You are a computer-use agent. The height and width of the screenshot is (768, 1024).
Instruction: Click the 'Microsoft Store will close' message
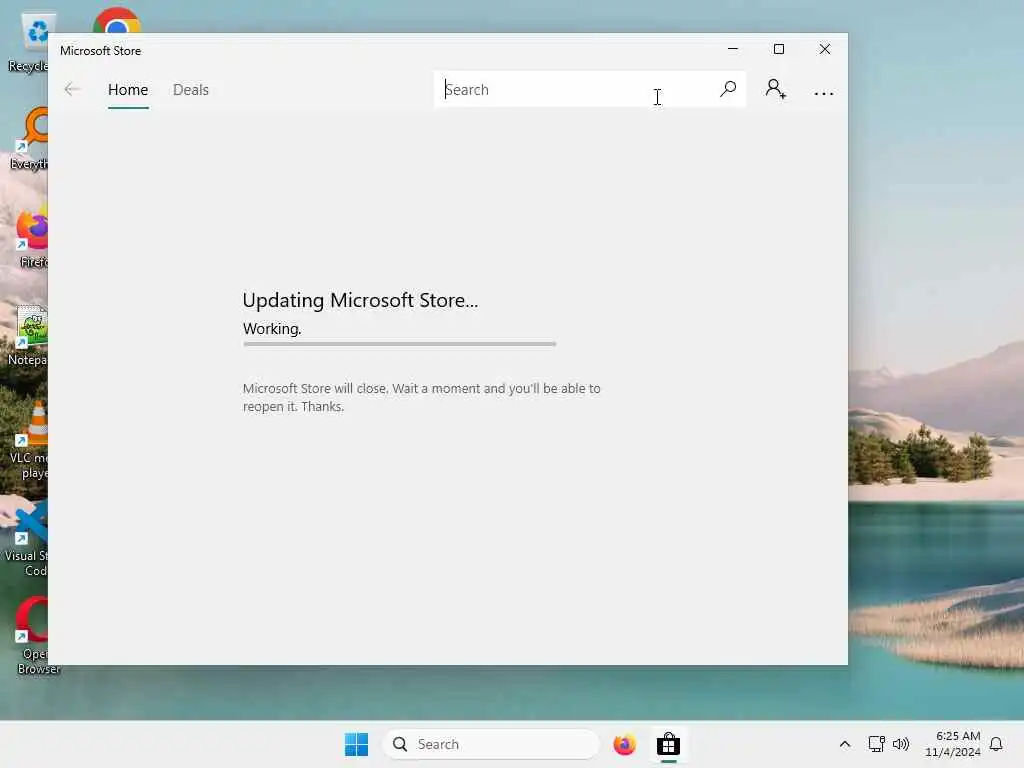(422, 397)
